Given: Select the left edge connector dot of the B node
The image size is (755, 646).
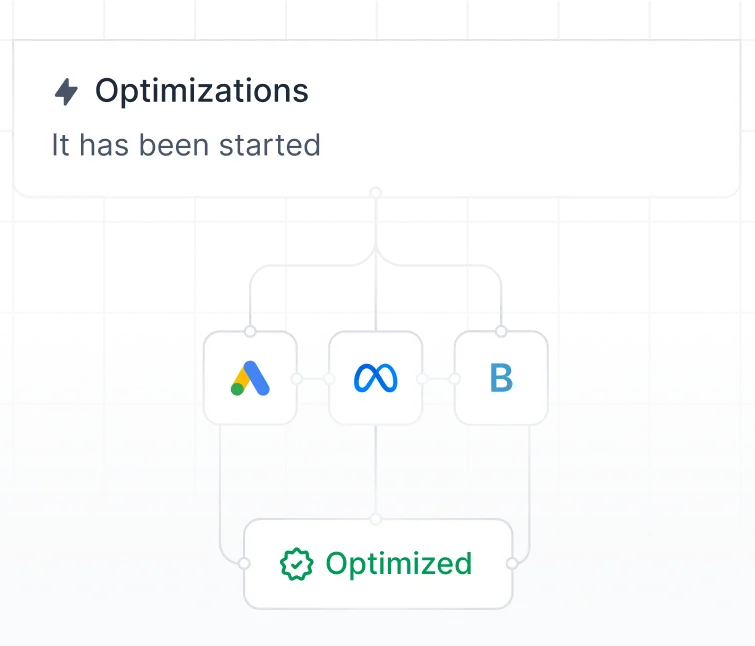Looking at the screenshot, I should coord(455,379).
